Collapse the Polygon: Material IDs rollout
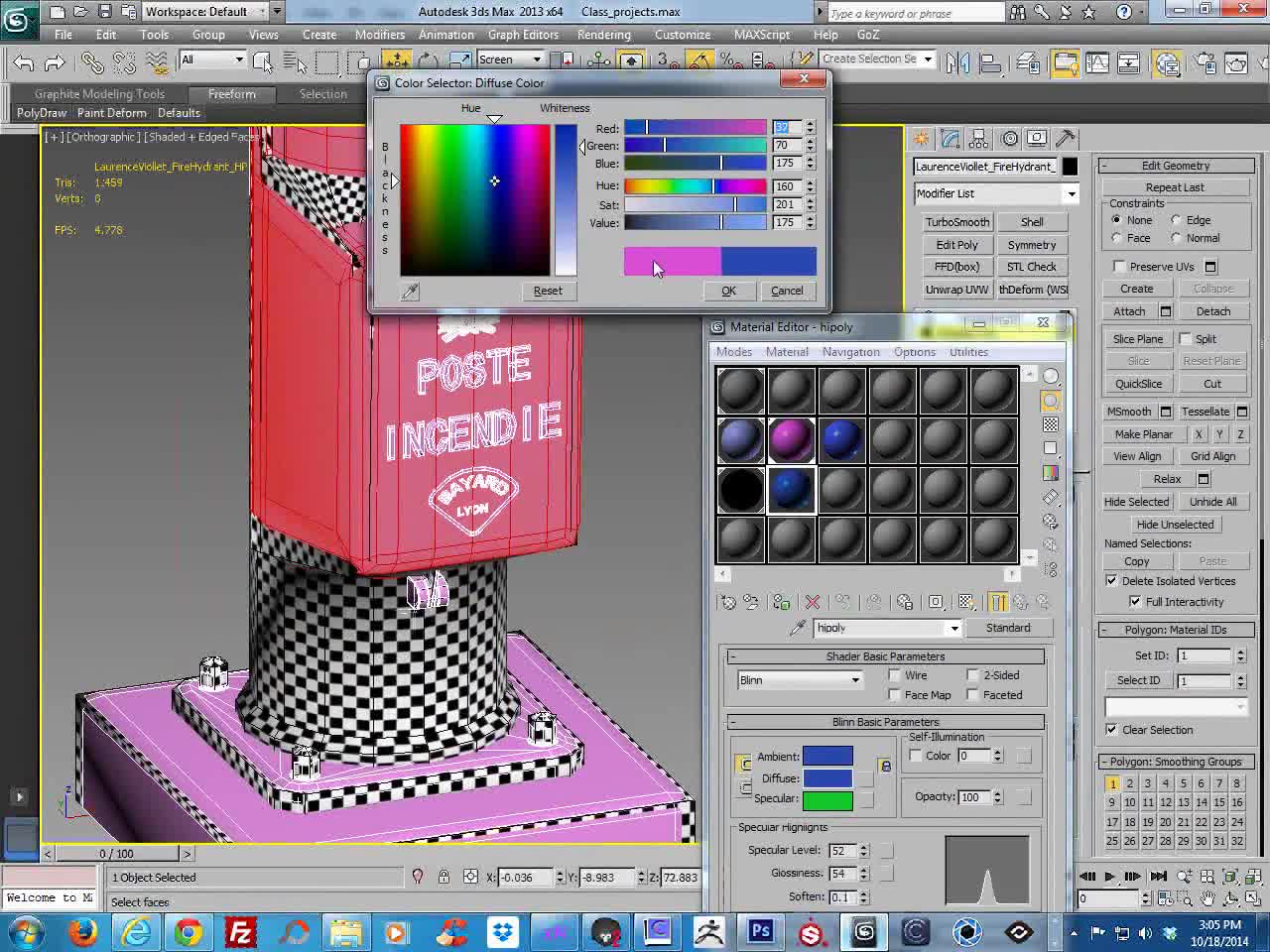The height and width of the screenshot is (952, 1270). 1176,630
